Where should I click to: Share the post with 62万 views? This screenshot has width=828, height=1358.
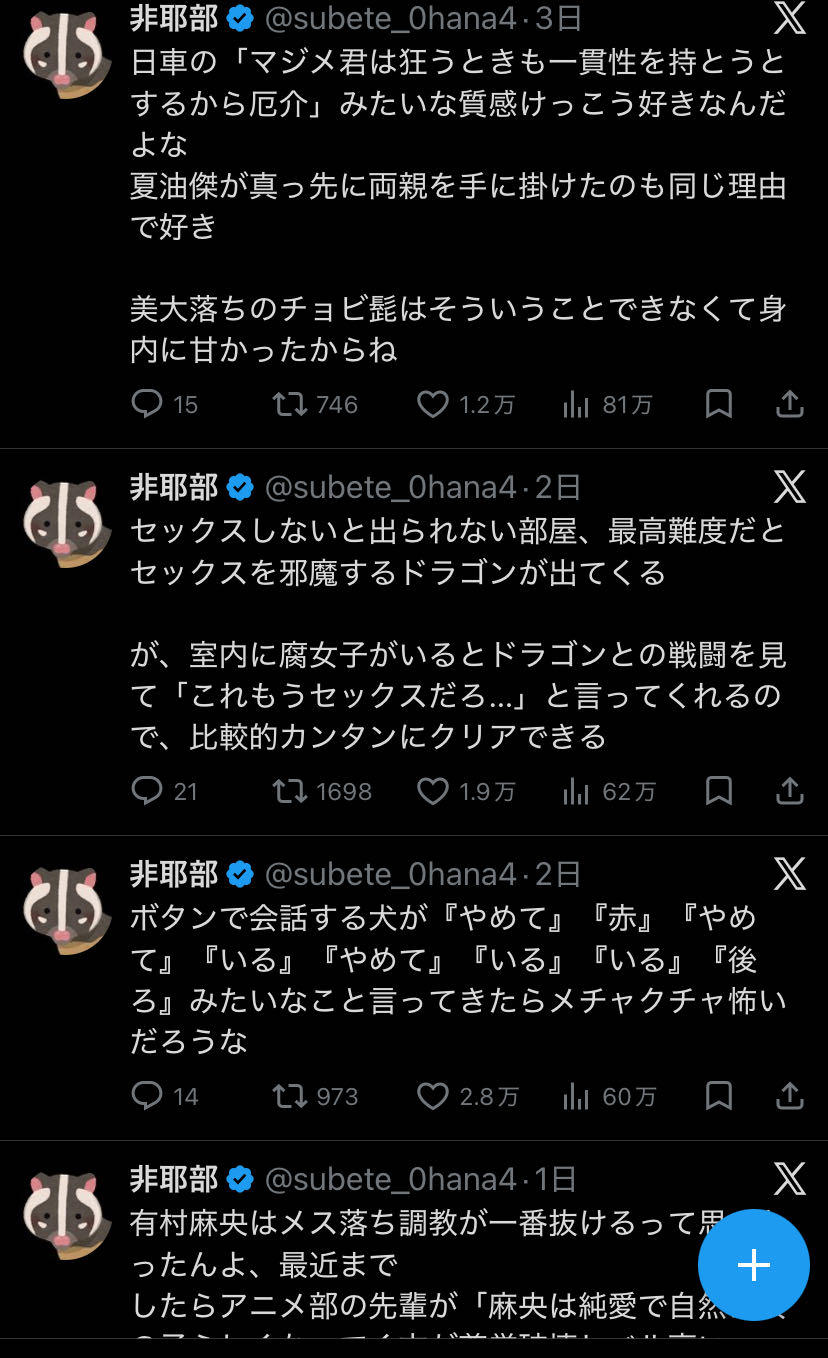click(790, 792)
